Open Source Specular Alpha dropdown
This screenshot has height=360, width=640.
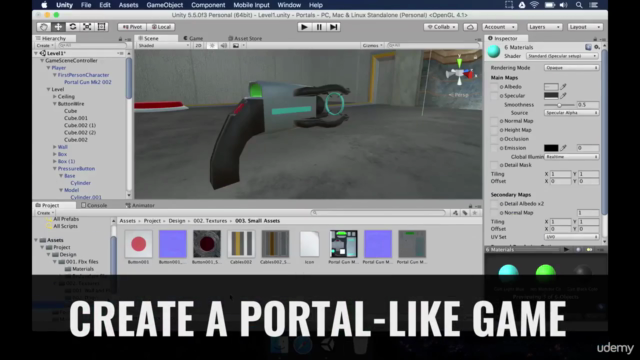click(x=571, y=113)
